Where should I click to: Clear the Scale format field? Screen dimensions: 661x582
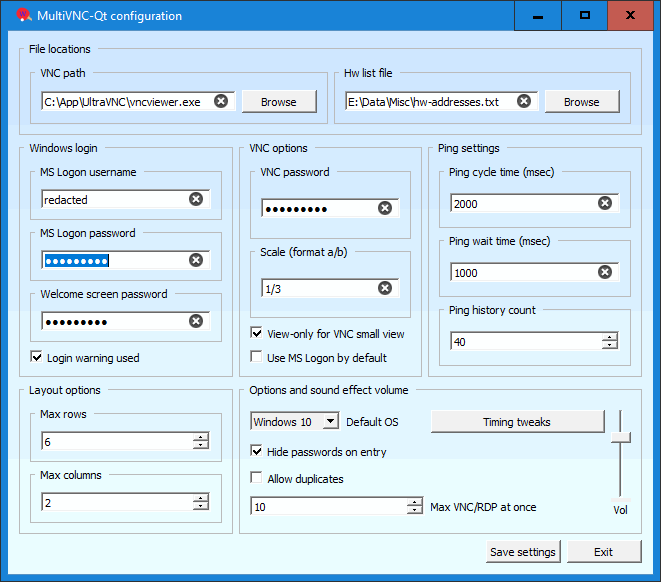[x=385, y=288]
